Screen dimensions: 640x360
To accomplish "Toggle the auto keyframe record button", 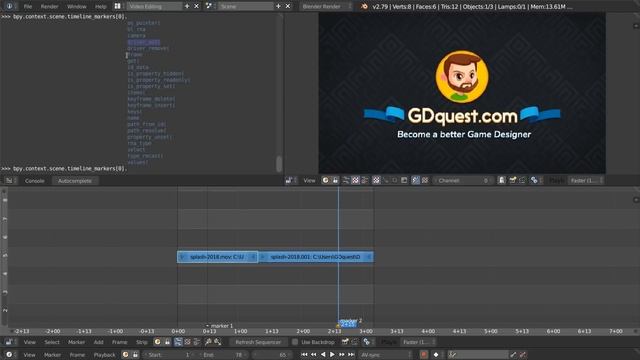I will 424,355.
